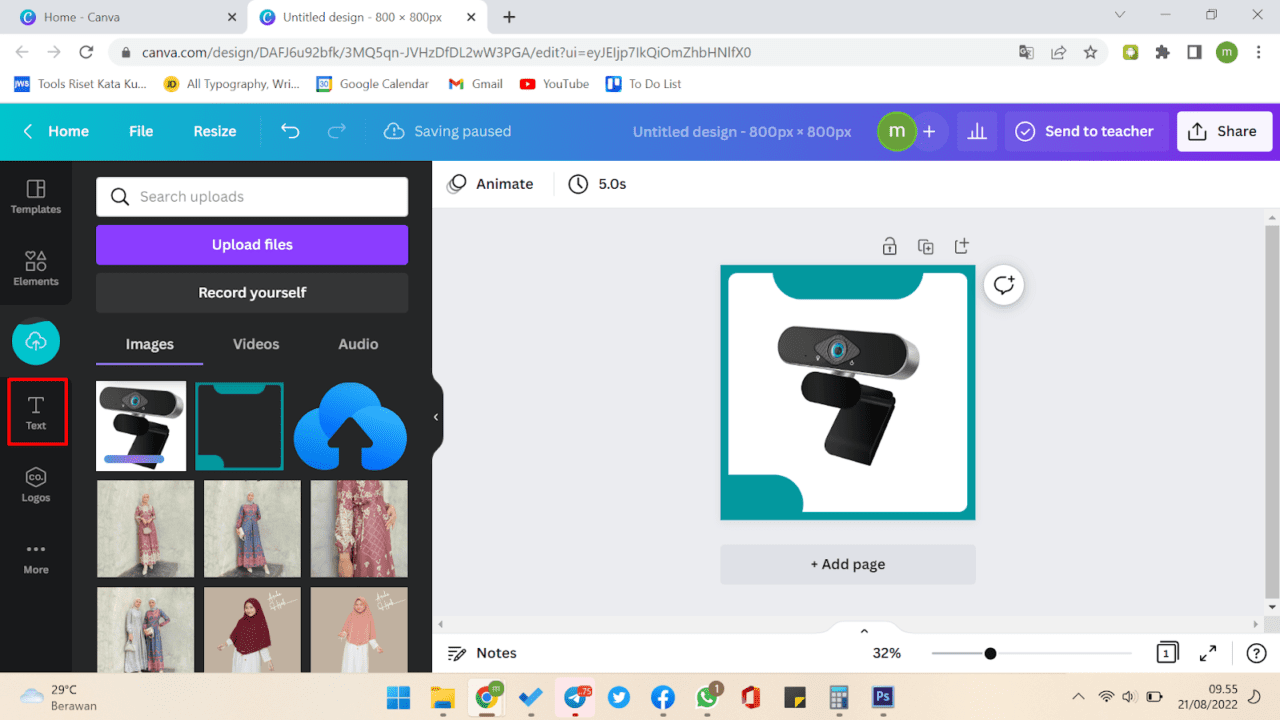Select the Text panel in the sidebar
The width and height of the screenshot is (1280, 720).
click(x=36, y=411)
